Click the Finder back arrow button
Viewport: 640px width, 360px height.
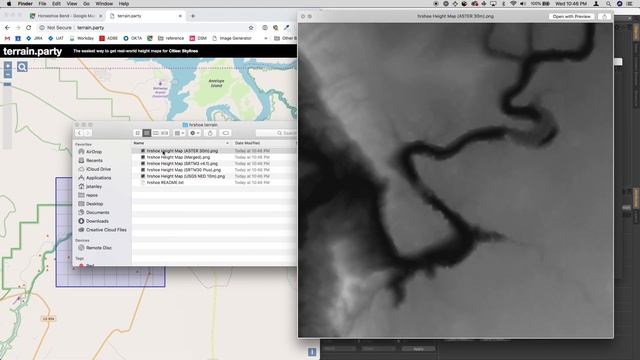coord(79,133)
